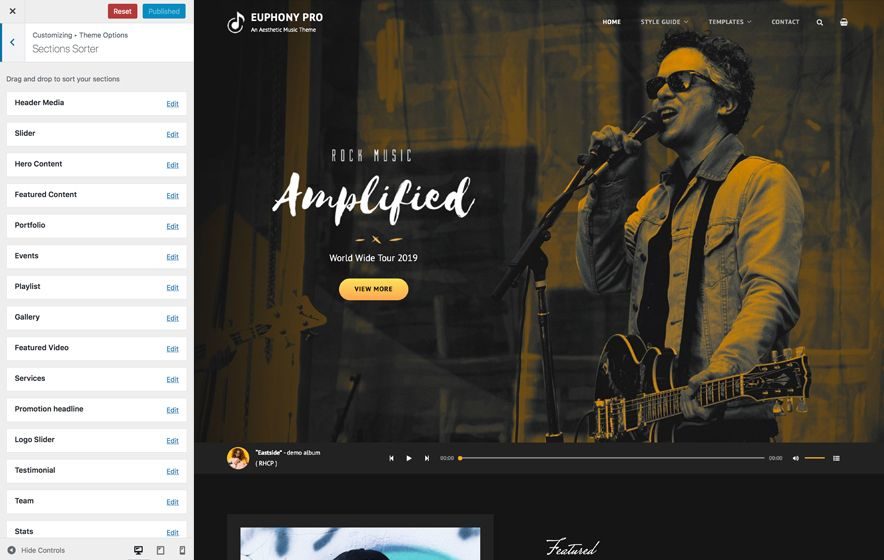This screenshot has width=884, height=560.
Task: Close the Customizer with the X icon
Action: point(12,11)
